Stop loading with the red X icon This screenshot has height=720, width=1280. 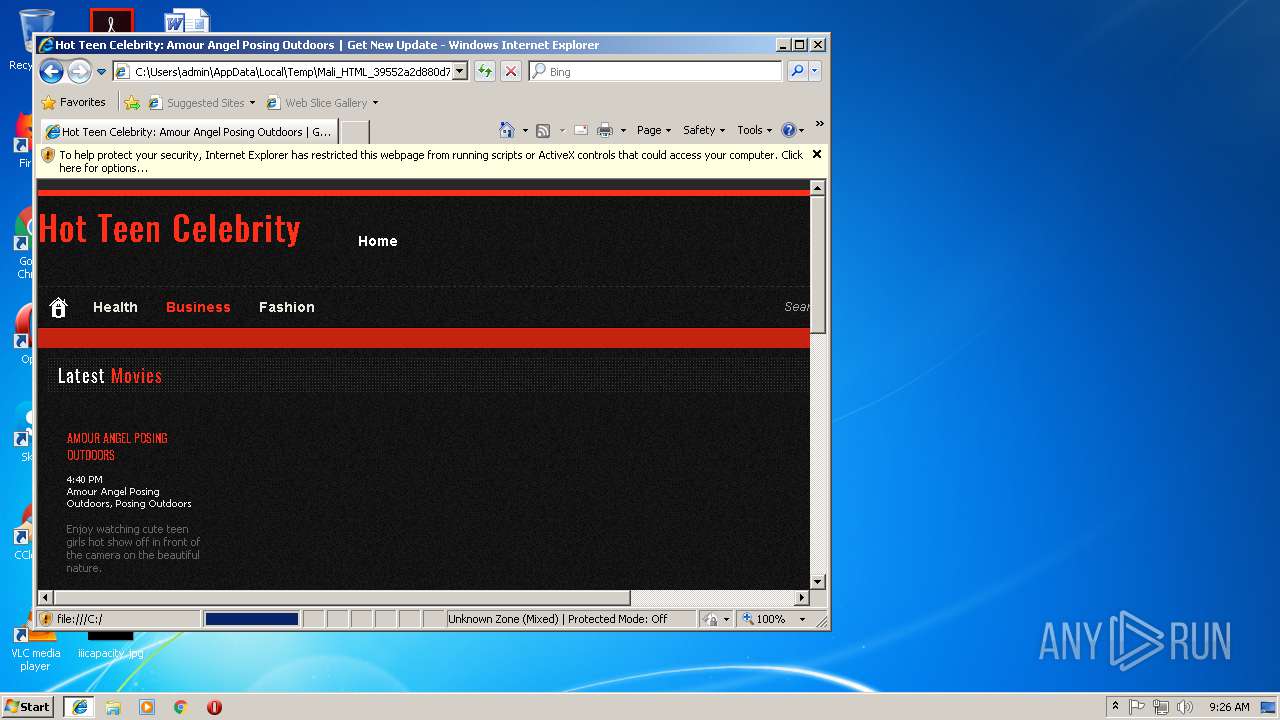point(511,71)
